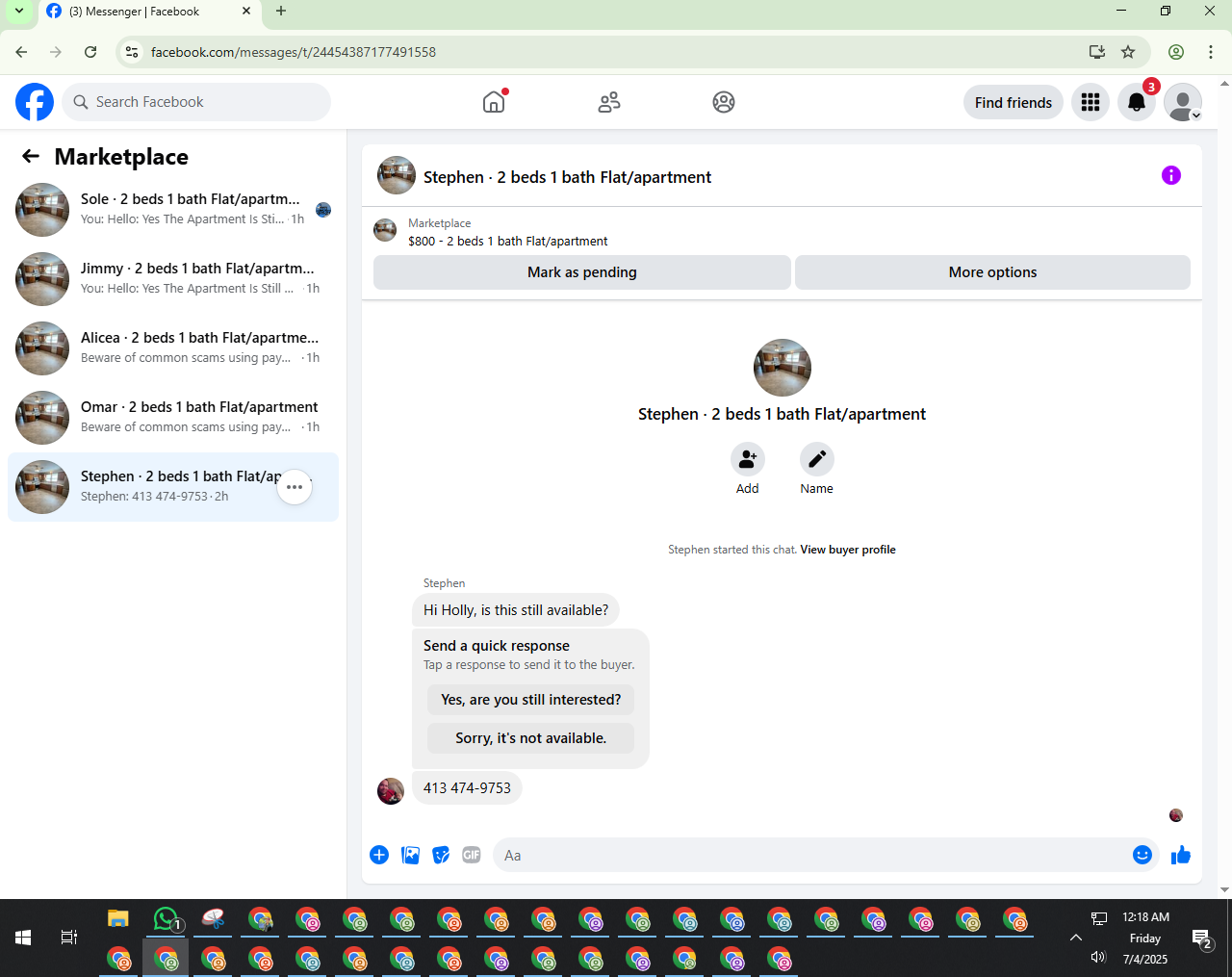The image size is (1232, 977).
Task: Open Task View on the taskbar
Action: (69, 938)
